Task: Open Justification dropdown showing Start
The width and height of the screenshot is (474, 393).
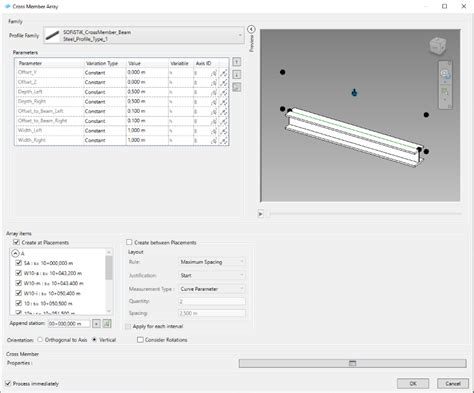Action: [x=212, y=275]
